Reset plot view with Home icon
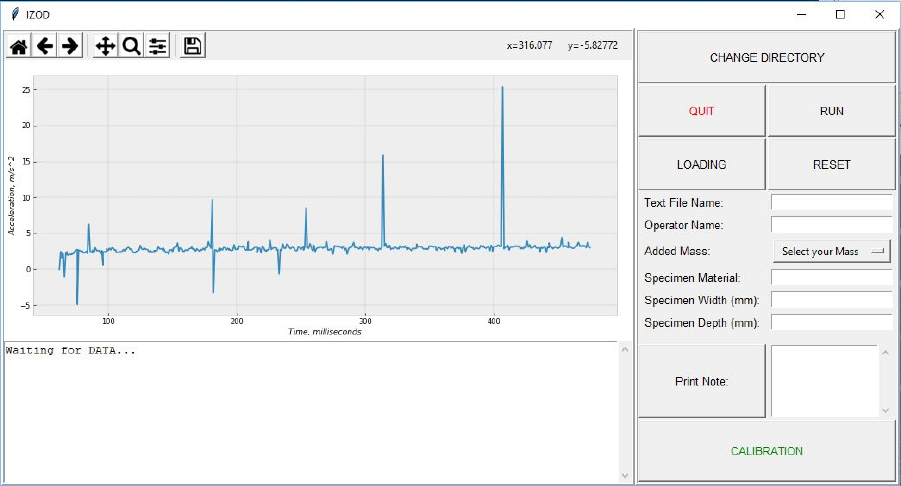901x486 pixels. [19, 46]
